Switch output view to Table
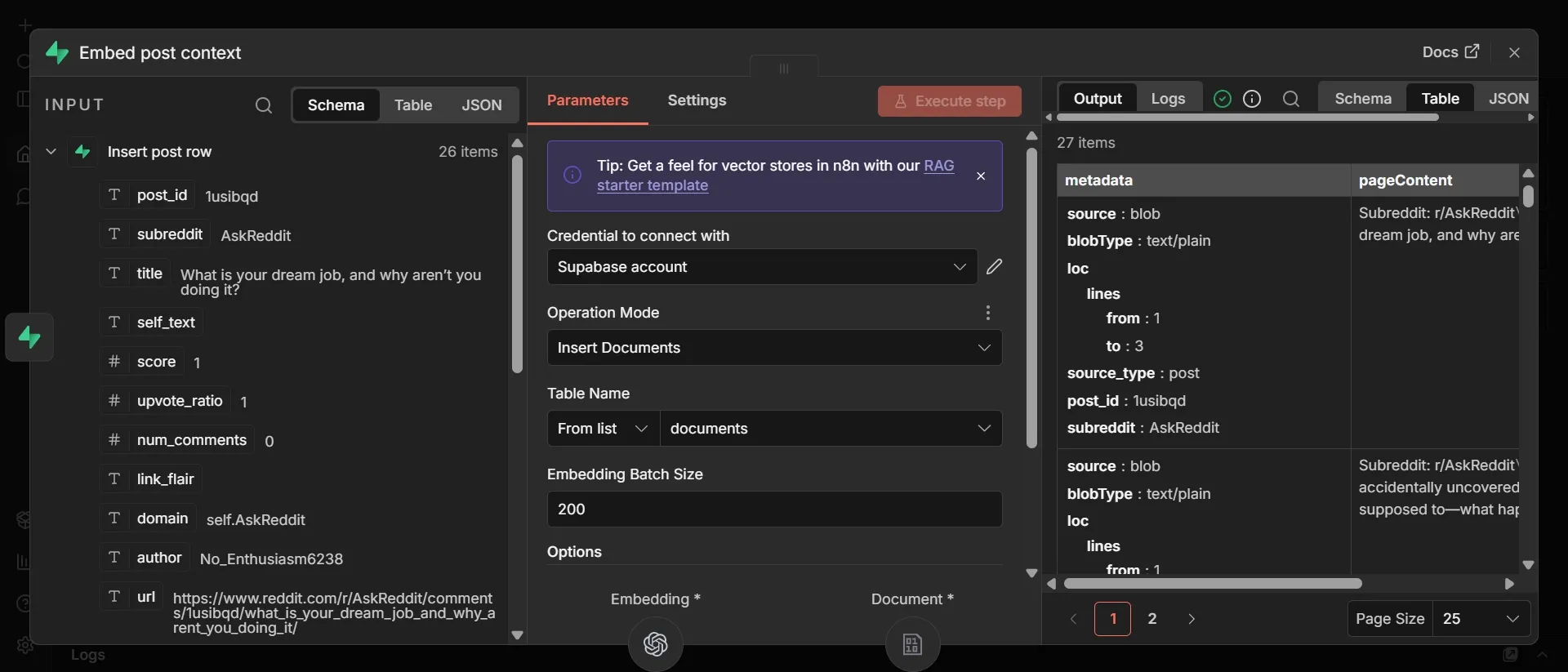The width and height of the screenshot is (1568, 672). (1440, 99)
